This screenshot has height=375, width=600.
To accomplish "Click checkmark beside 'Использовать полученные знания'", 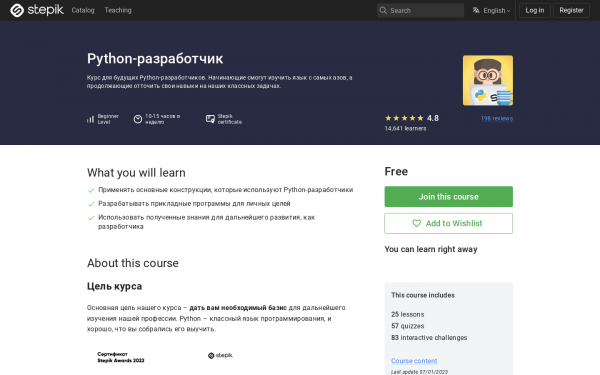I will [91, 218].
